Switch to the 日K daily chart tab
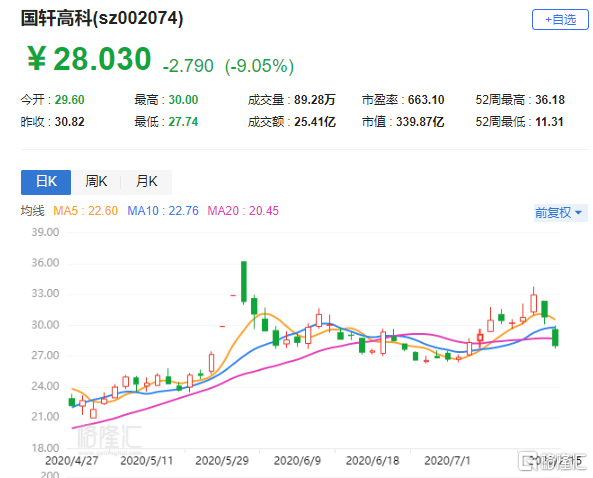593x478 pixels. coord(46,182)
